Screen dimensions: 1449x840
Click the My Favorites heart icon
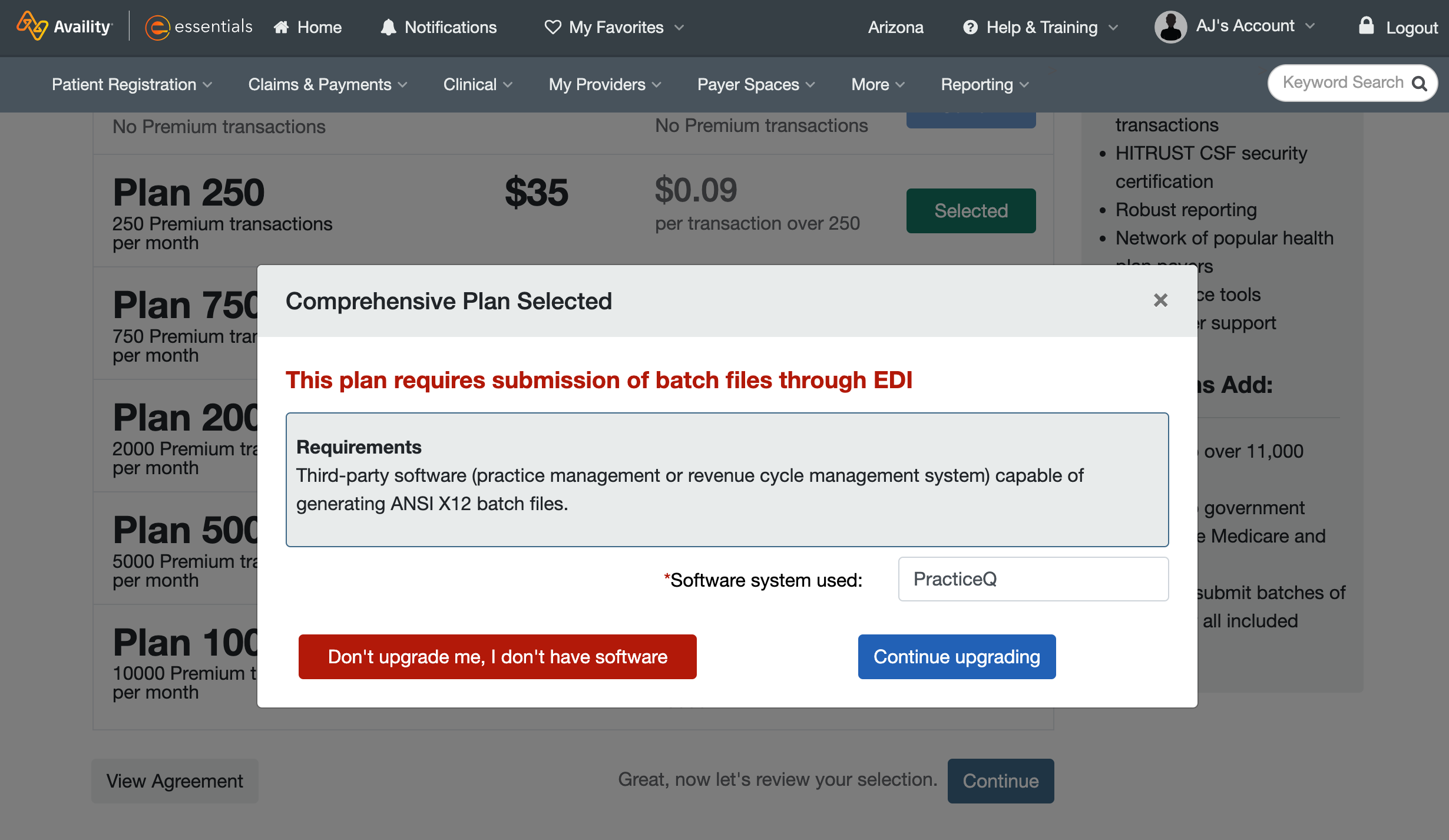coord(553,27)
